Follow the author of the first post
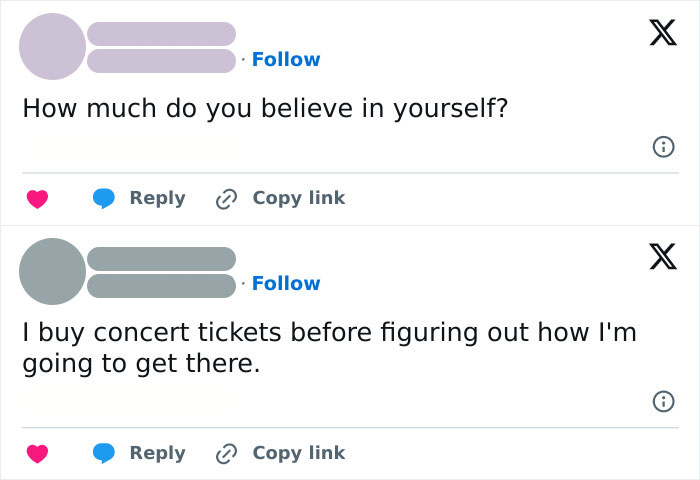 coord(286,59)
